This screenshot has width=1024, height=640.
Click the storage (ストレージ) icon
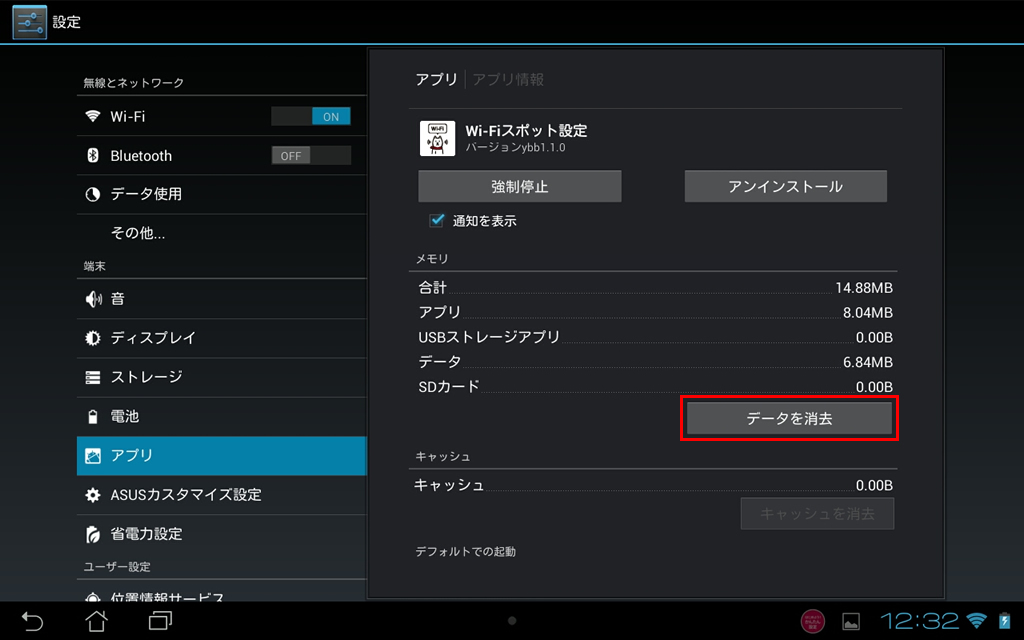click(x=93, y=377)
